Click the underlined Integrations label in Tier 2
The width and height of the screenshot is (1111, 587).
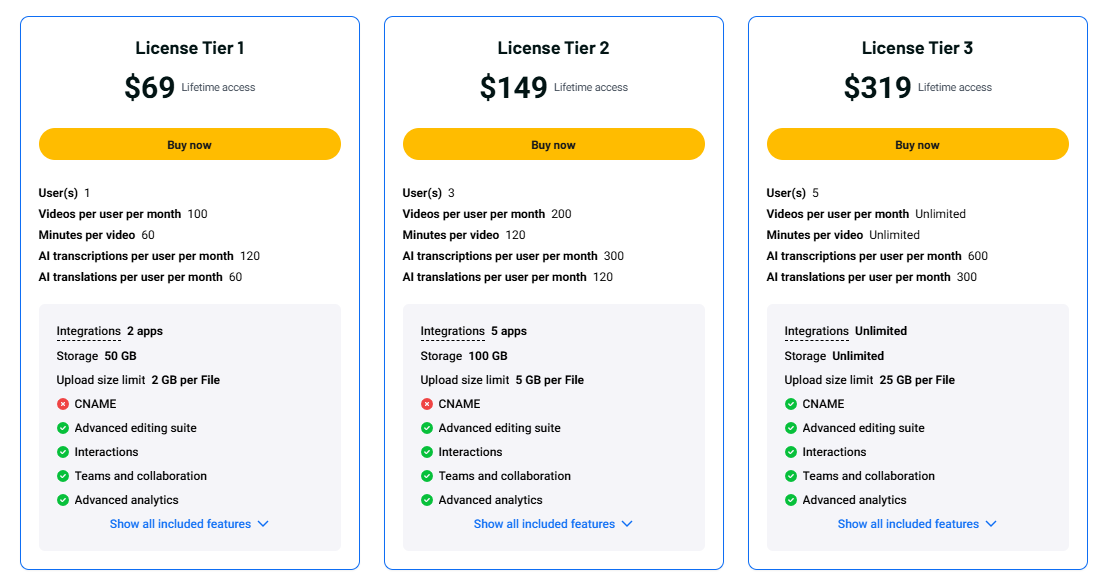(x=453, y=331)
